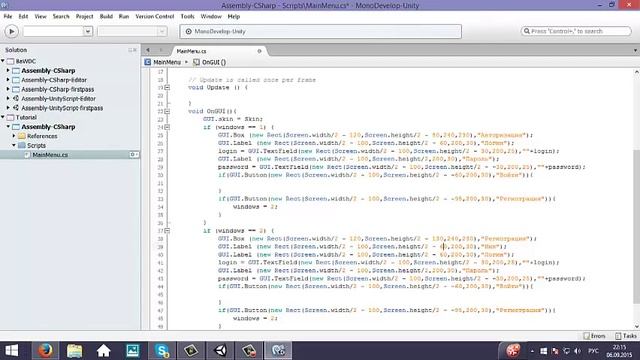The width and height of the screenshot is (640, 360).
Task: Click the MonoDevelop-Unity status field
Action: tap(320, 31)
